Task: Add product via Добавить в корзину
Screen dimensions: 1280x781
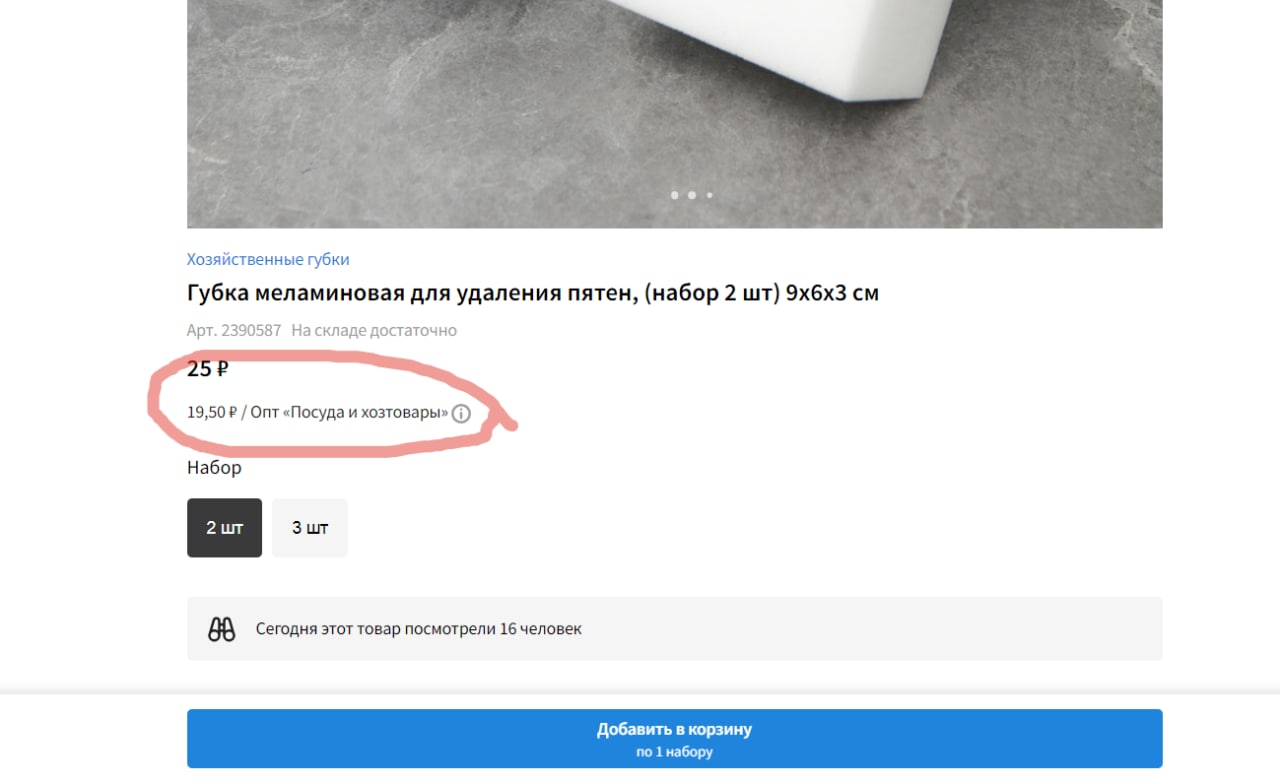Action: pos(674,739)
